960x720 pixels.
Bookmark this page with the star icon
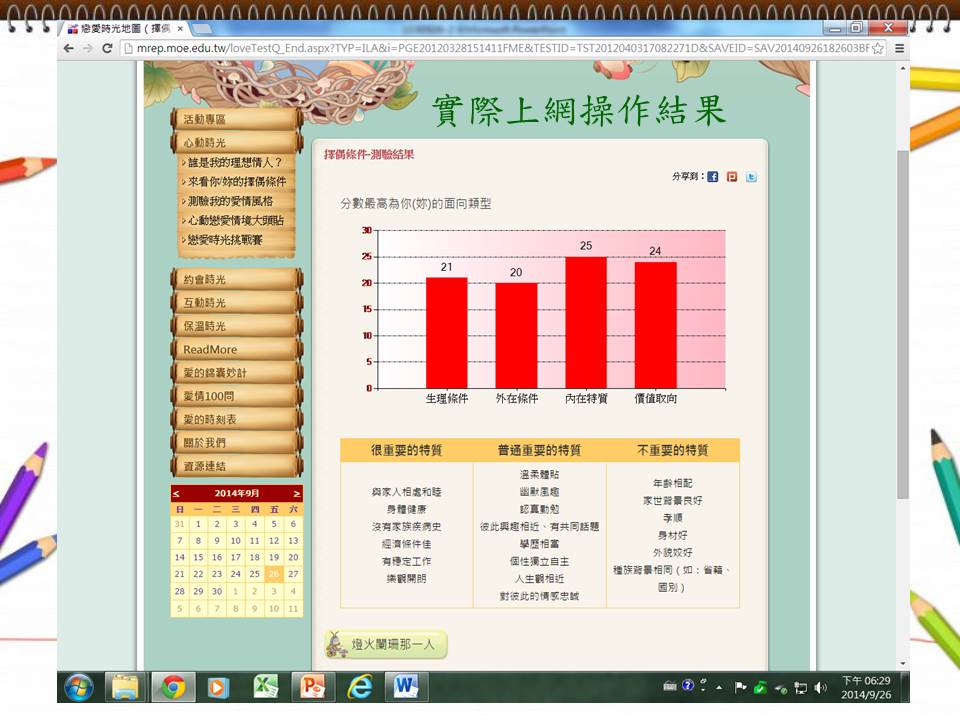click(877, 48)
